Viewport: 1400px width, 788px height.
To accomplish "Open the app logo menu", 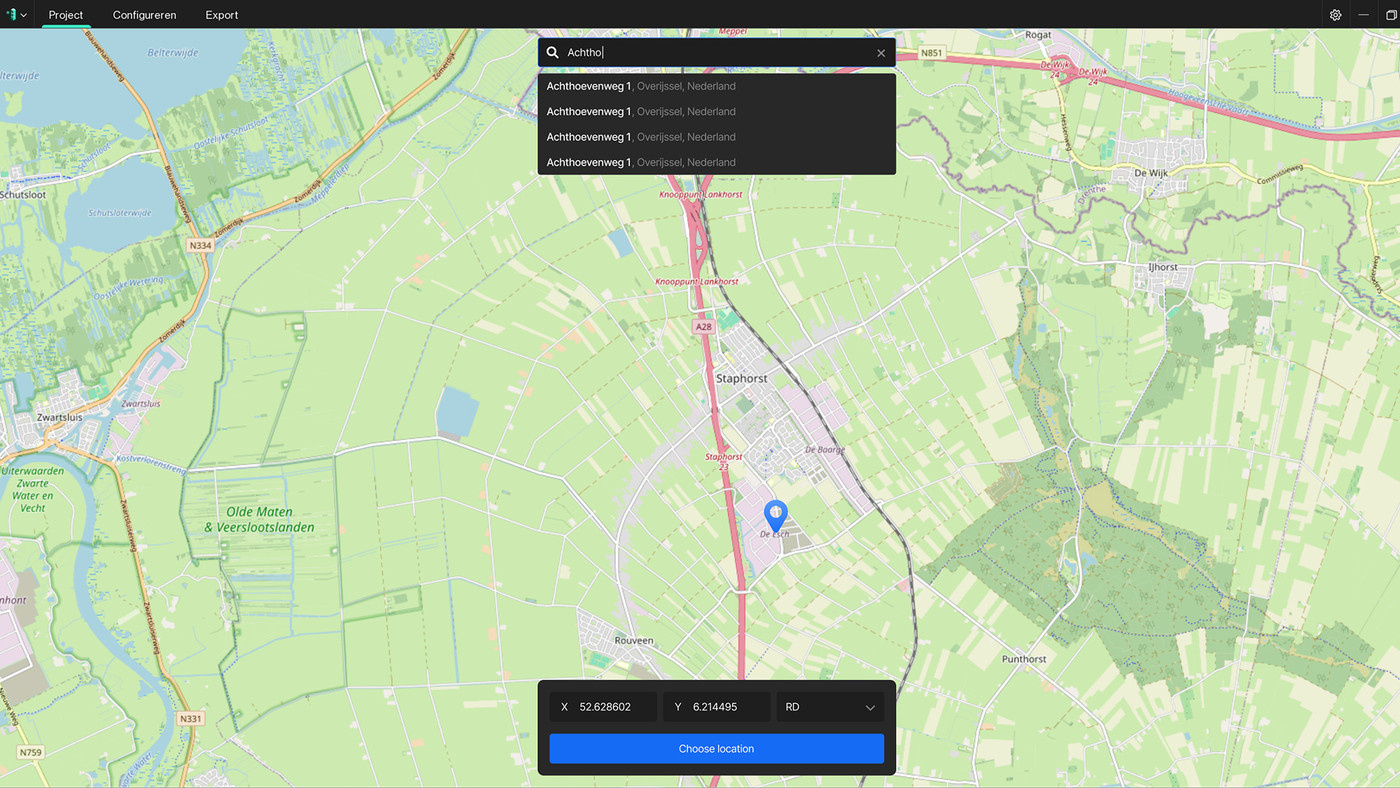I will point(16,15).
